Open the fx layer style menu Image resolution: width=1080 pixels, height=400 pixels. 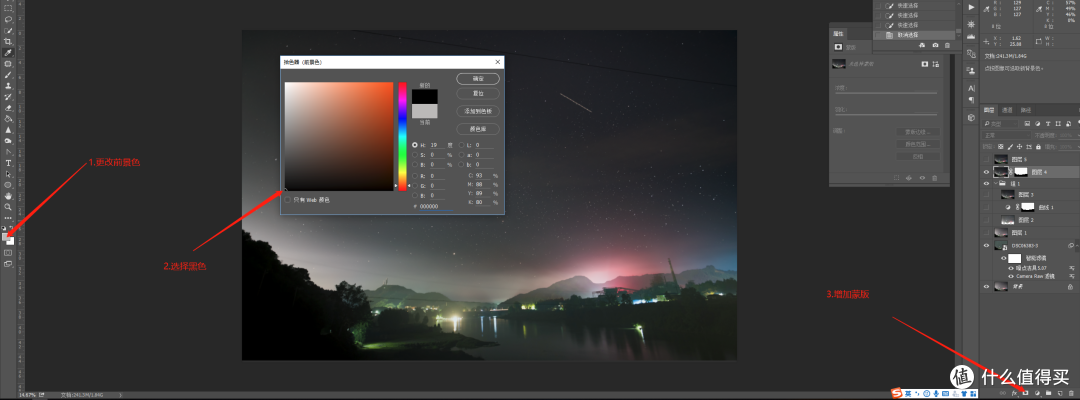tap(1015, 393)
